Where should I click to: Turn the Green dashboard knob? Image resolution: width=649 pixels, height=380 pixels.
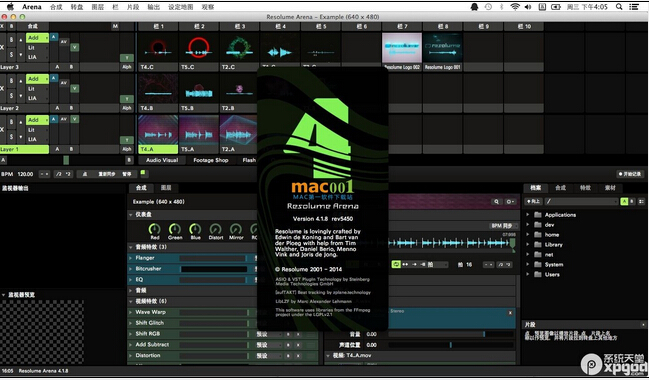coord(175,228)
